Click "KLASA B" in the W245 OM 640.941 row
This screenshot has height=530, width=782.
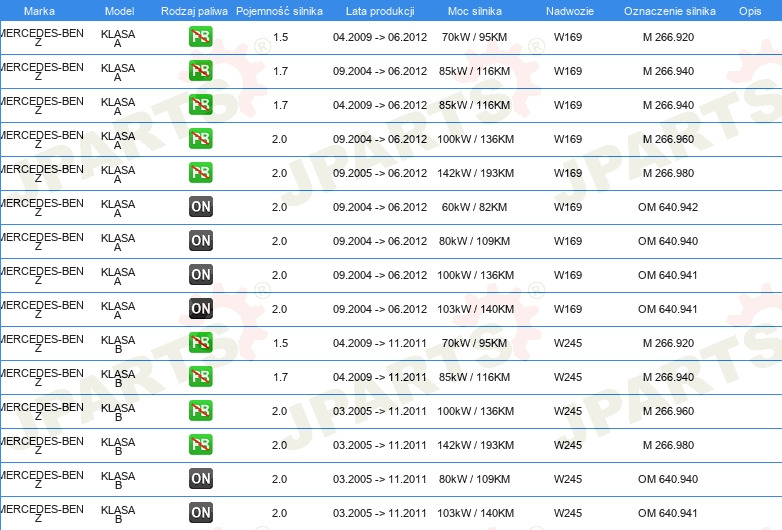click(x=118, y=514)
